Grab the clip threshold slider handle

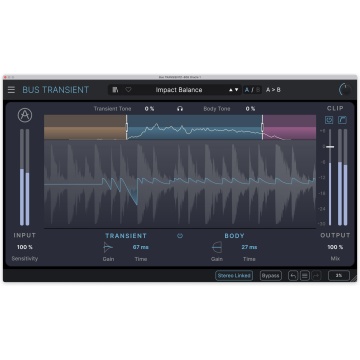pos(330,147)
